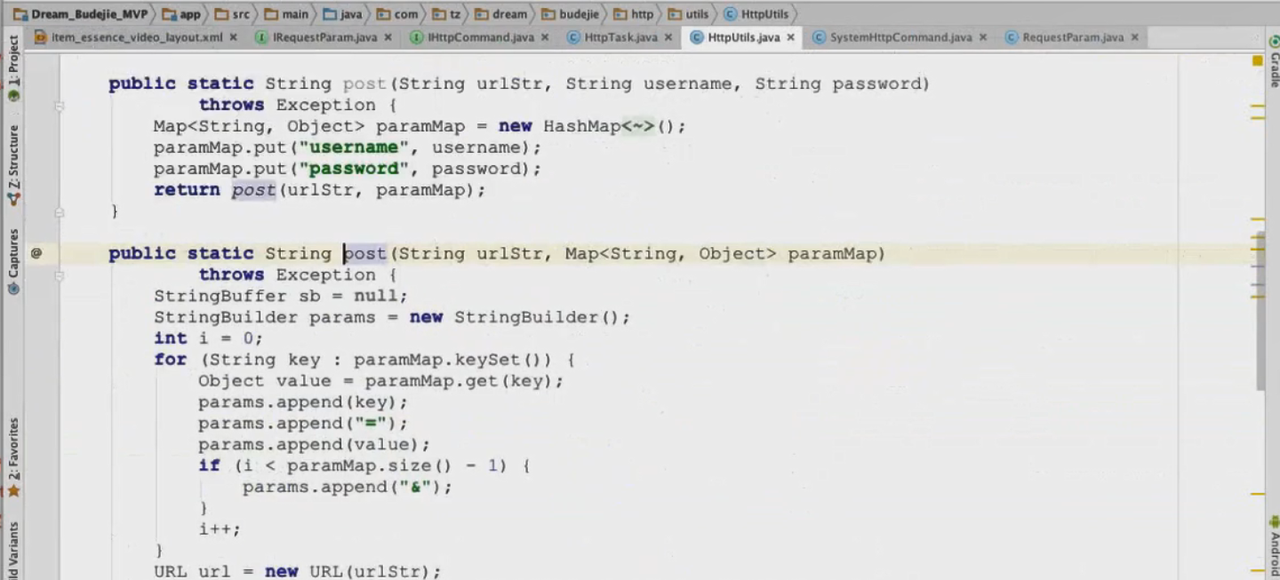Switch to SystemHttpCommand.java tab
The image size is (1280, 580).
pyautogui.click(x=900, y=37)
